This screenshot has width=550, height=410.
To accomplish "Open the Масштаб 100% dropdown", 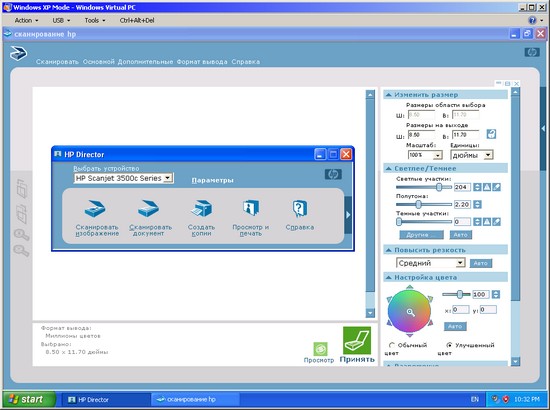I will click(x=437, y=155).
